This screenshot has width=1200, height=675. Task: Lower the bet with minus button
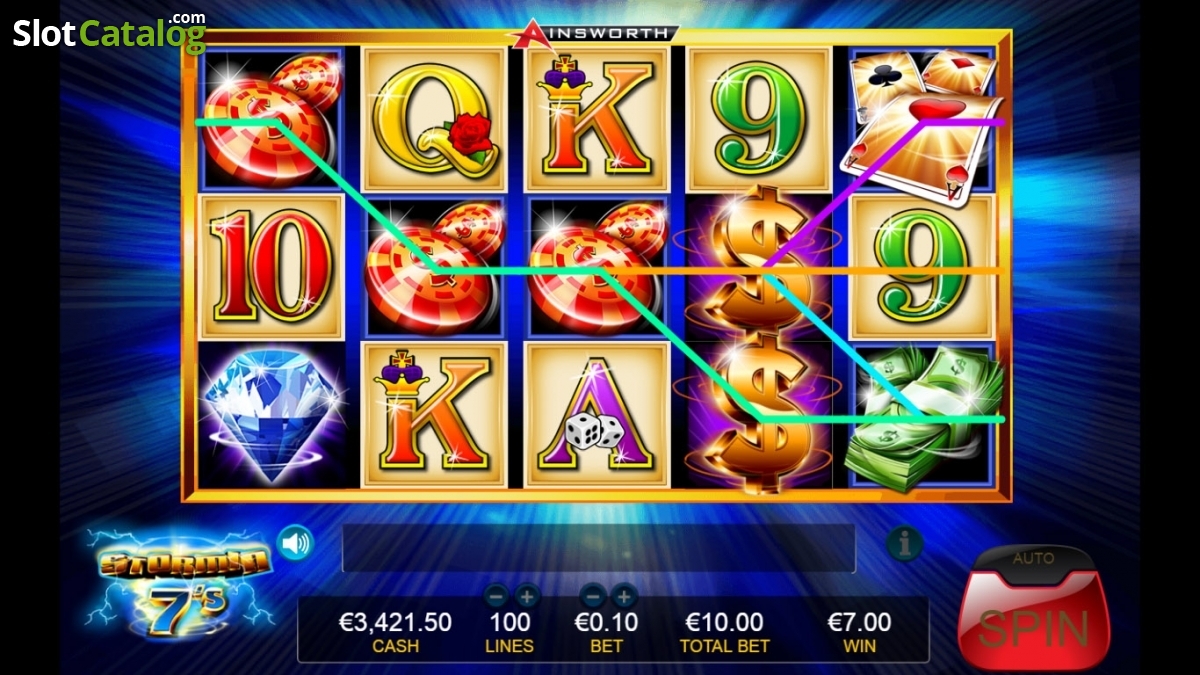coord(593,596)
